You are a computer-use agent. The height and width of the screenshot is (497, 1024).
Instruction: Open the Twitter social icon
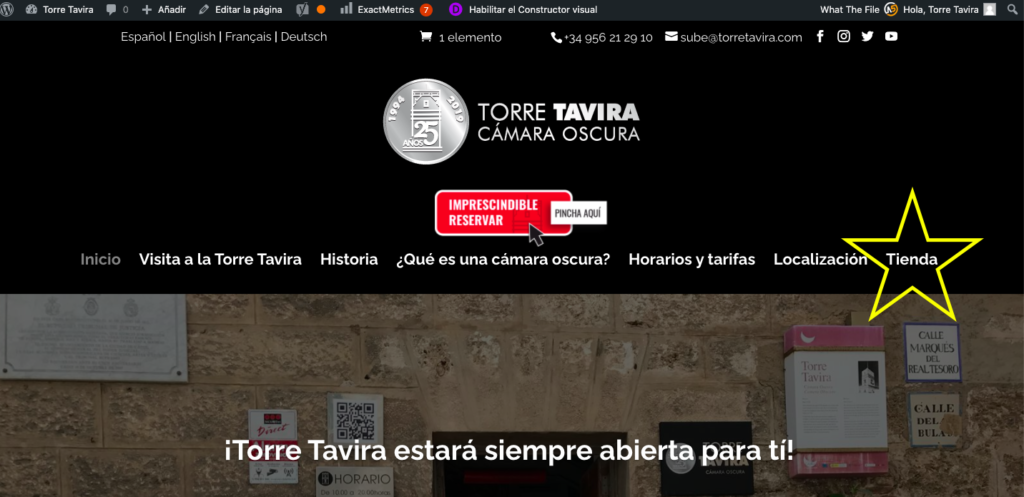pos(867,37)
